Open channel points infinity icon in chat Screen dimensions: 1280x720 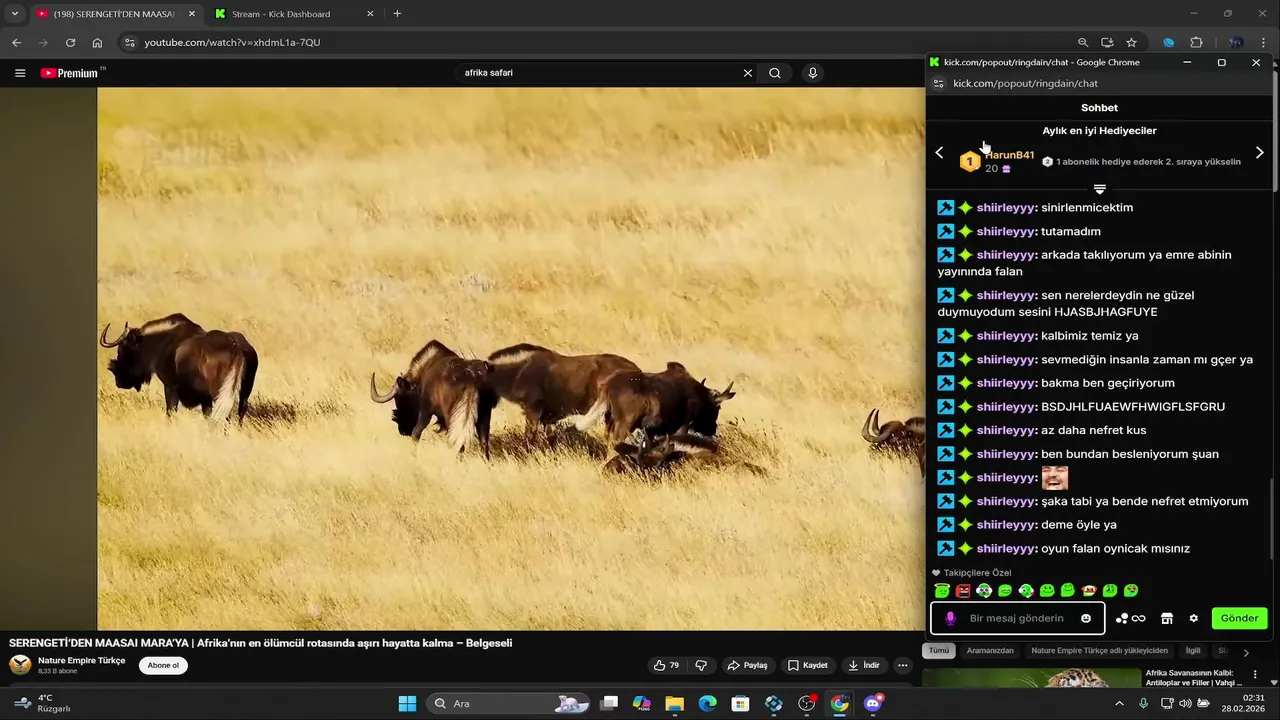click(1131, 618)
